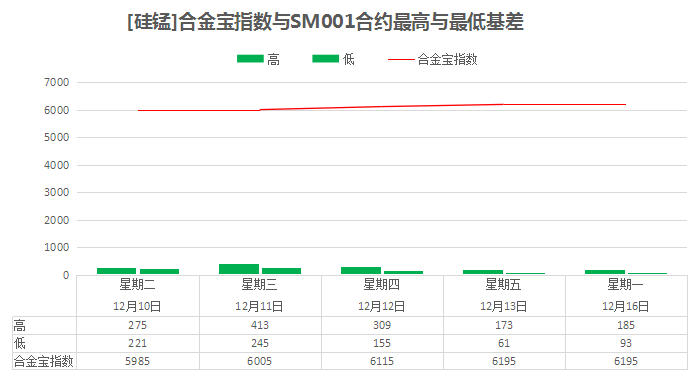Select table cell with value 61
699x382 pixels.
pos(504,343)
